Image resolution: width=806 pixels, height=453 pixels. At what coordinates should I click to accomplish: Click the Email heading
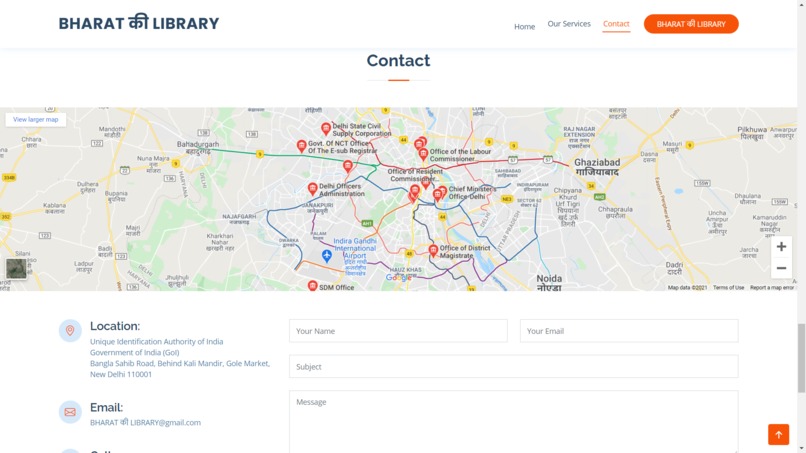[x=106, y=407]
